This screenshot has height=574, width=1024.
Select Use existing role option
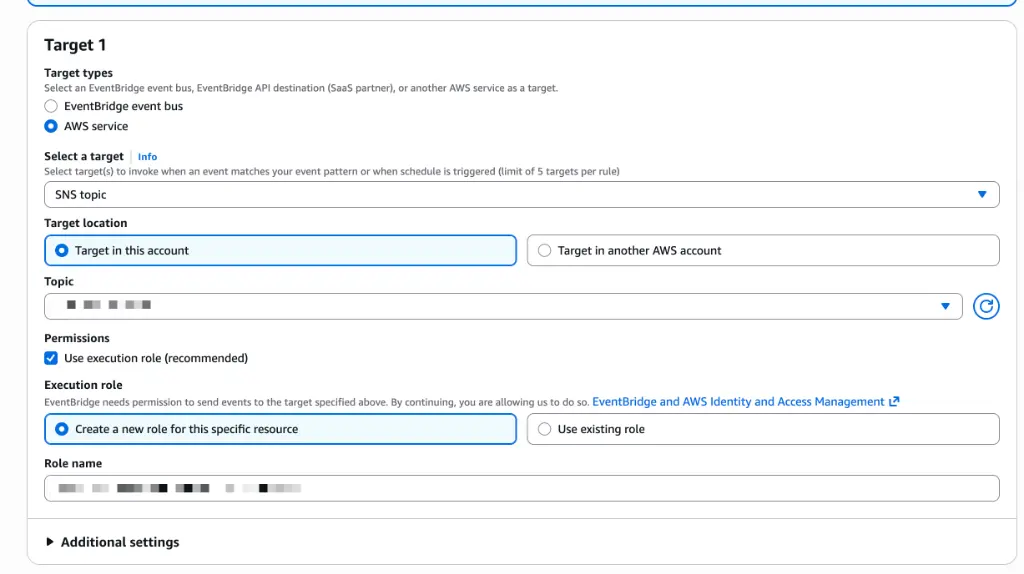763,429
